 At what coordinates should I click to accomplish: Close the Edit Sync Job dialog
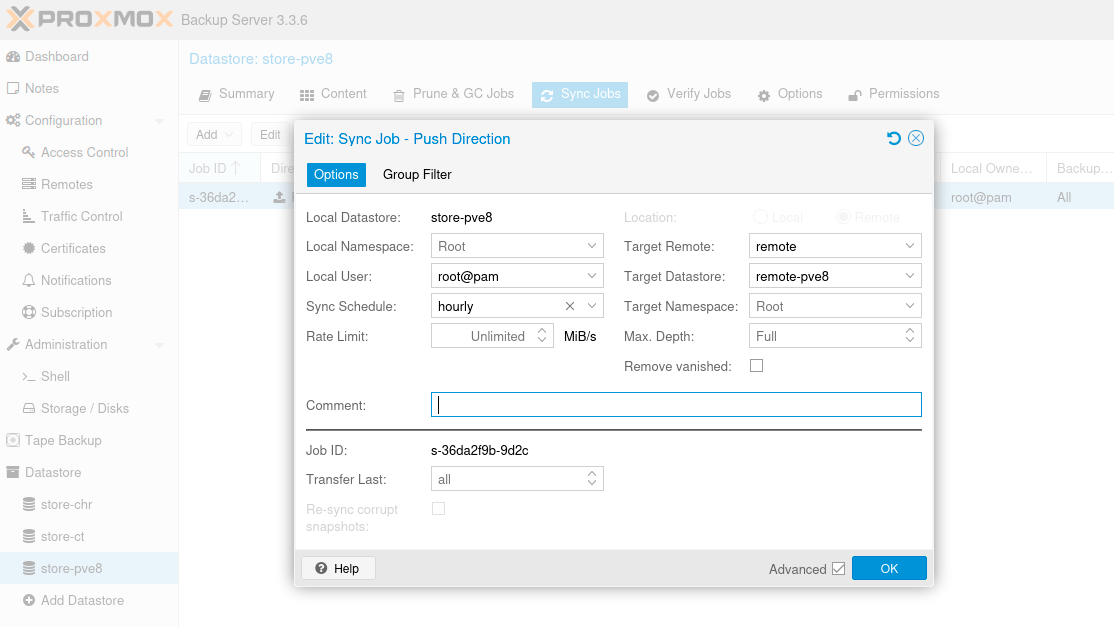point(916,138)
